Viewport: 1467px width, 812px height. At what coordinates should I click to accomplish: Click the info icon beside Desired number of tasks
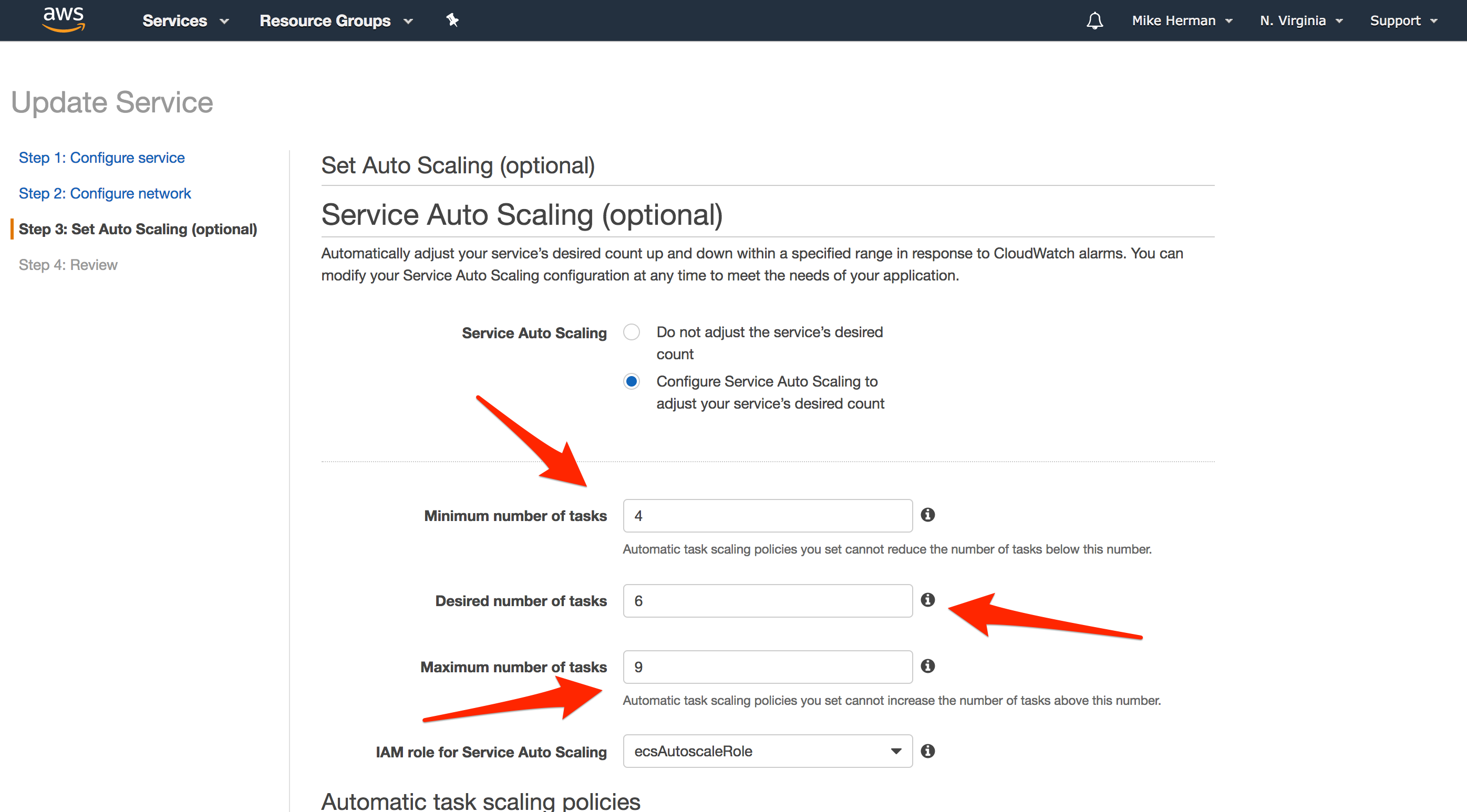[928, 600]
